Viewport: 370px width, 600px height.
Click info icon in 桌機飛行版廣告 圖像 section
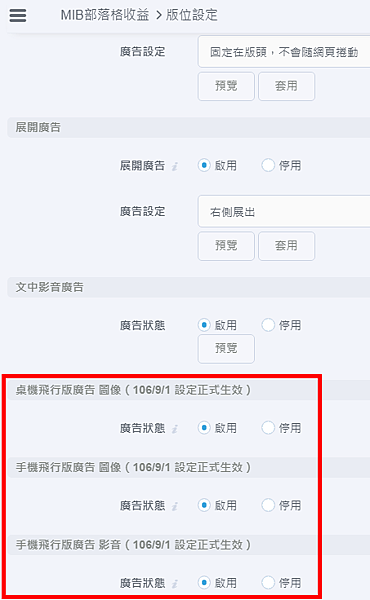coord(174,429)
